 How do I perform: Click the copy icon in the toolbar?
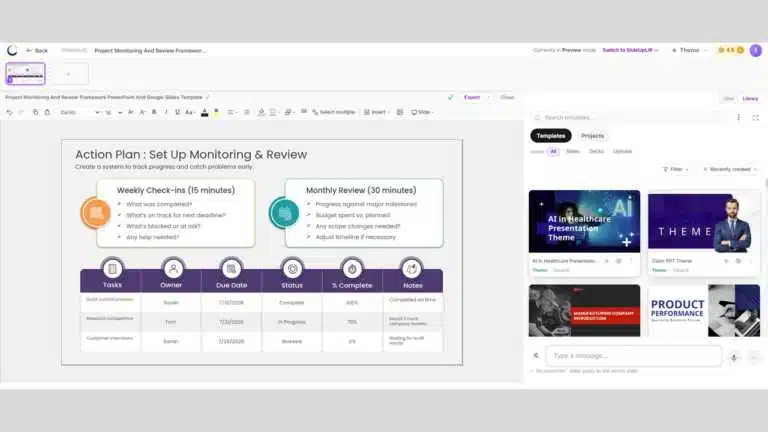35,112
